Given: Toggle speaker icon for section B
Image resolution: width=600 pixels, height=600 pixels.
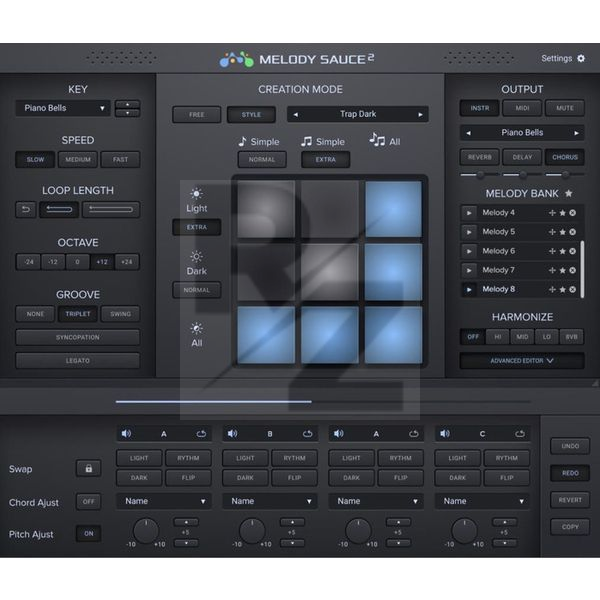Looking at the screenshot, I should 232,434.
